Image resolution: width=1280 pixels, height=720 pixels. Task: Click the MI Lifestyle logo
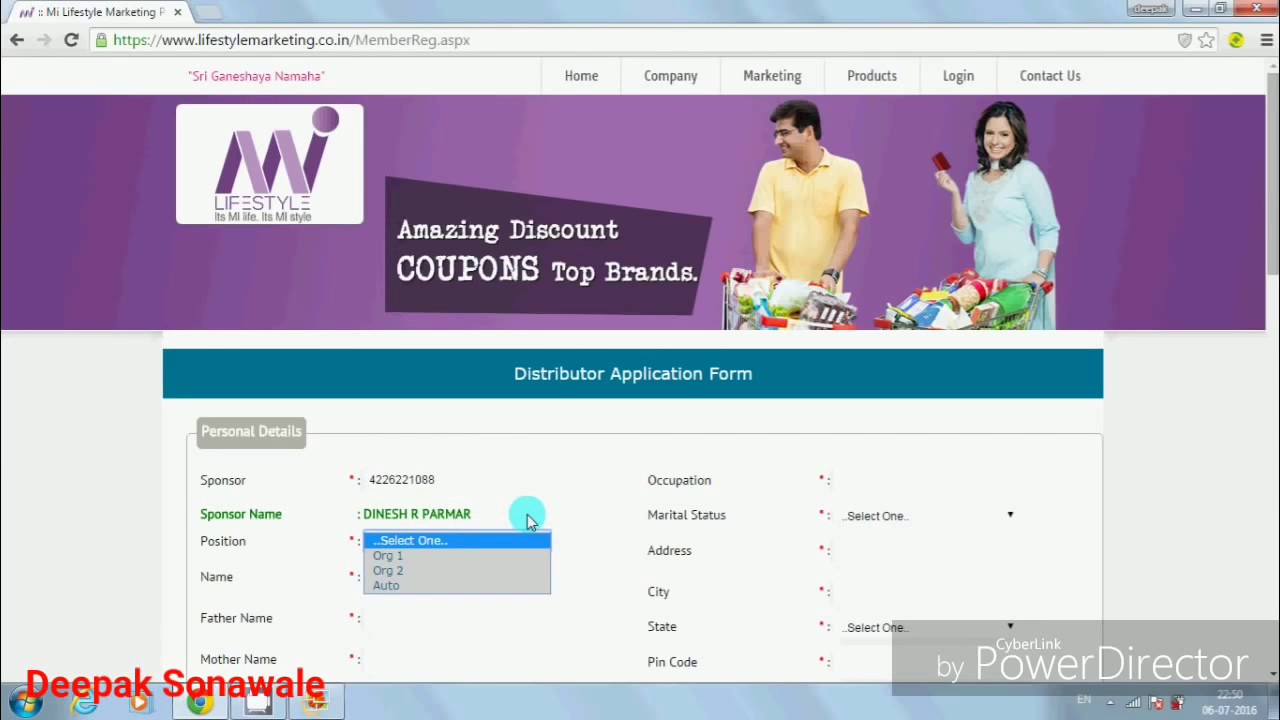coord(270,164)
